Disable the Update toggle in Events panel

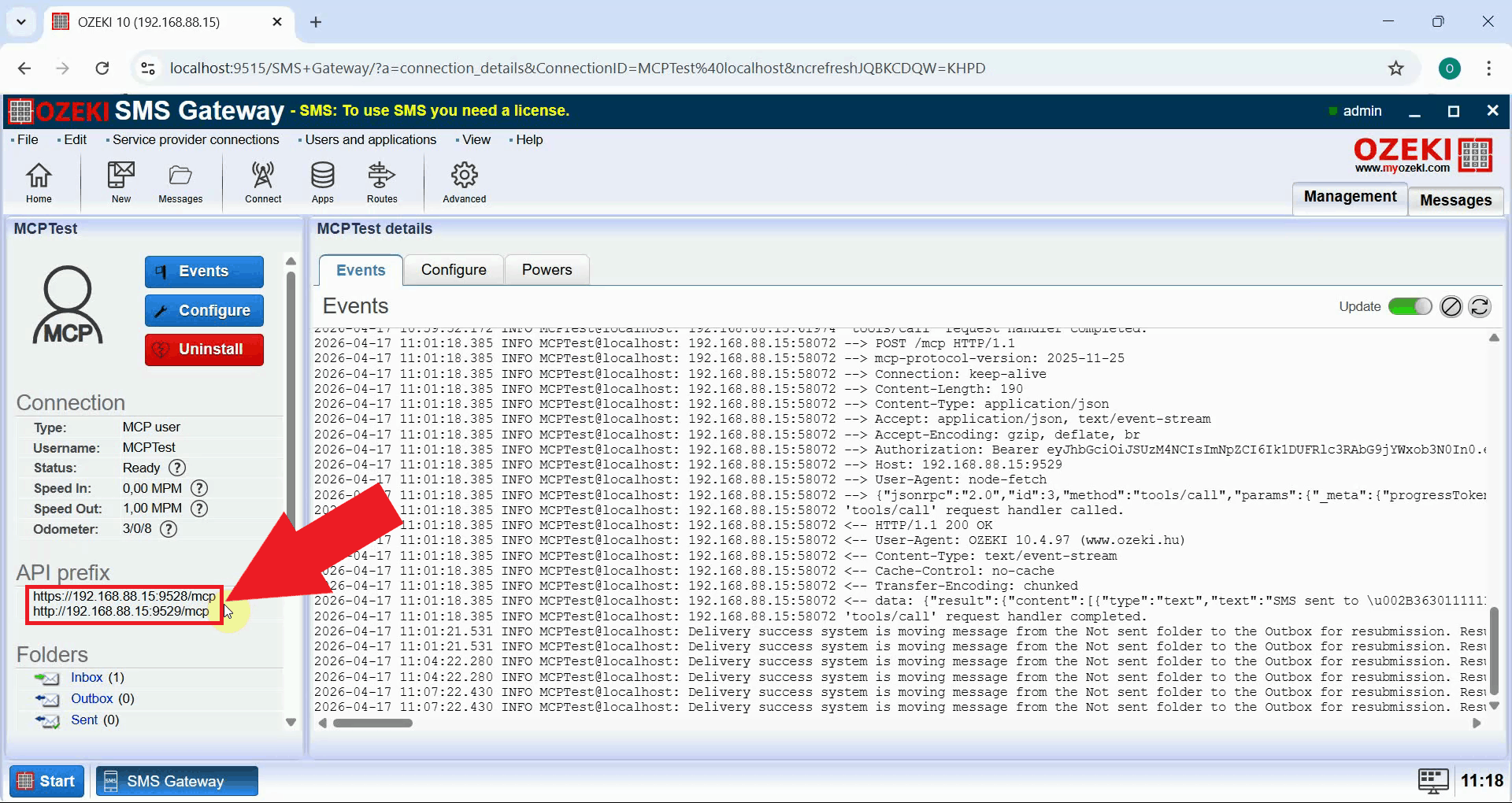click(1410, 306)
